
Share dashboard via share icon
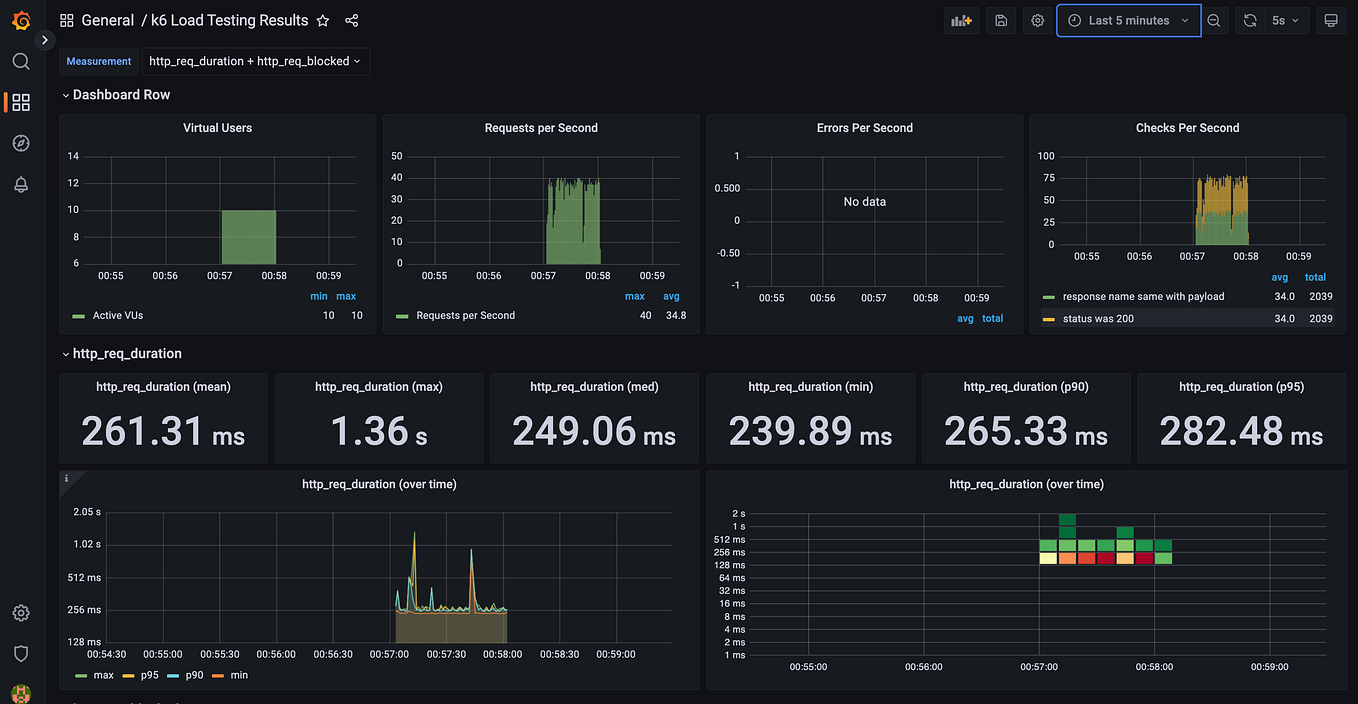pyautogui.click(x=352, y=20)
